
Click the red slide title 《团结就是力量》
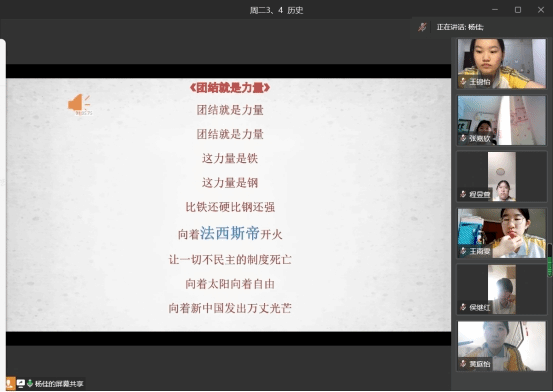[230, 88]
